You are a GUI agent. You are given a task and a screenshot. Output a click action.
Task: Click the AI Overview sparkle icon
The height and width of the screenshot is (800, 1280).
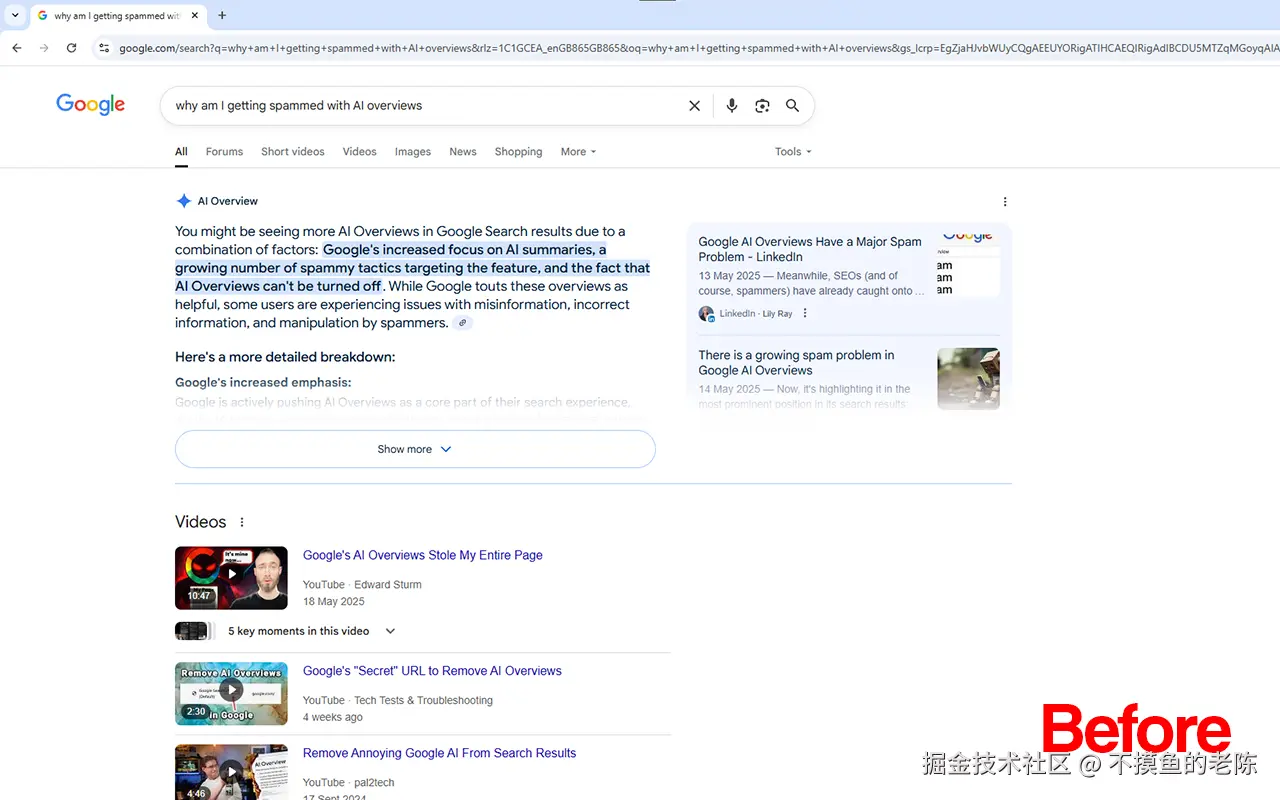point(184,201)
